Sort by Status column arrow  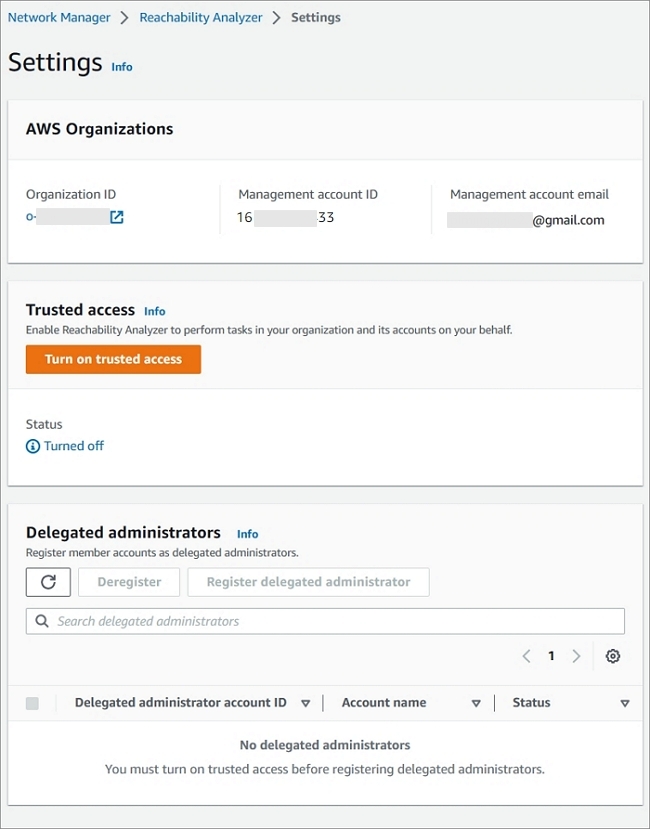pos(625,704)
